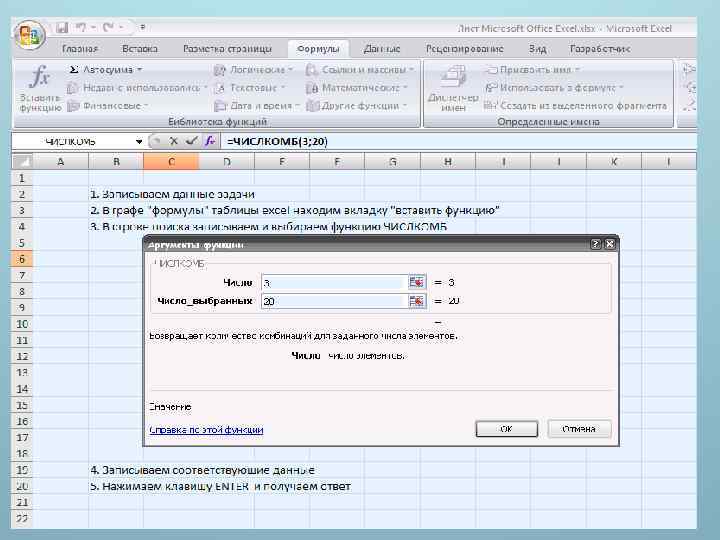720x540 pixels.
Task: Open the Другие функции menu
Action: (357, 106)
